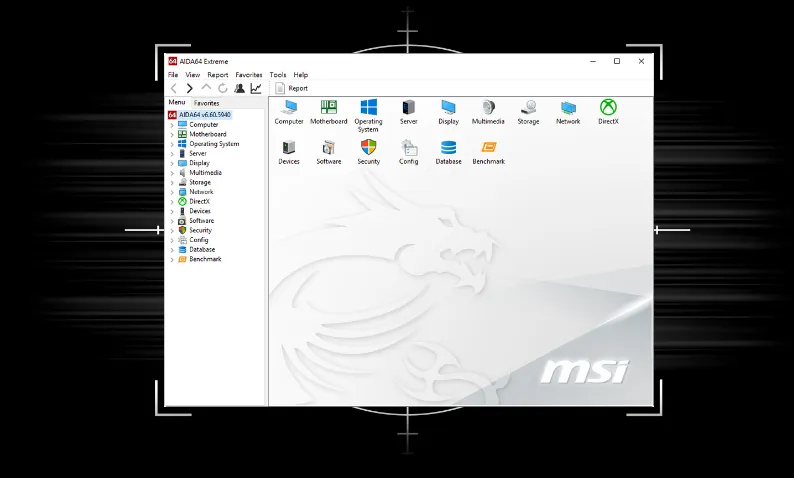Open the View menu

(192, 74)
